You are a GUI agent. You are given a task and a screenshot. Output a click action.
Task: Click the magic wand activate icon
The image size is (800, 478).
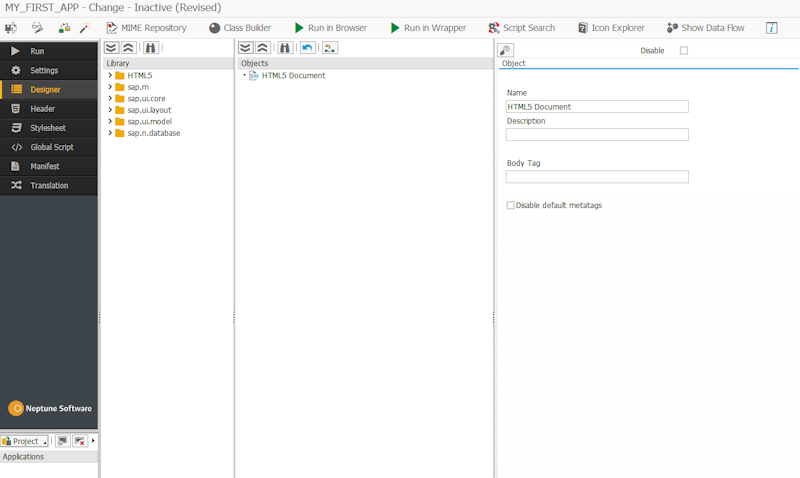click(85, 28)
